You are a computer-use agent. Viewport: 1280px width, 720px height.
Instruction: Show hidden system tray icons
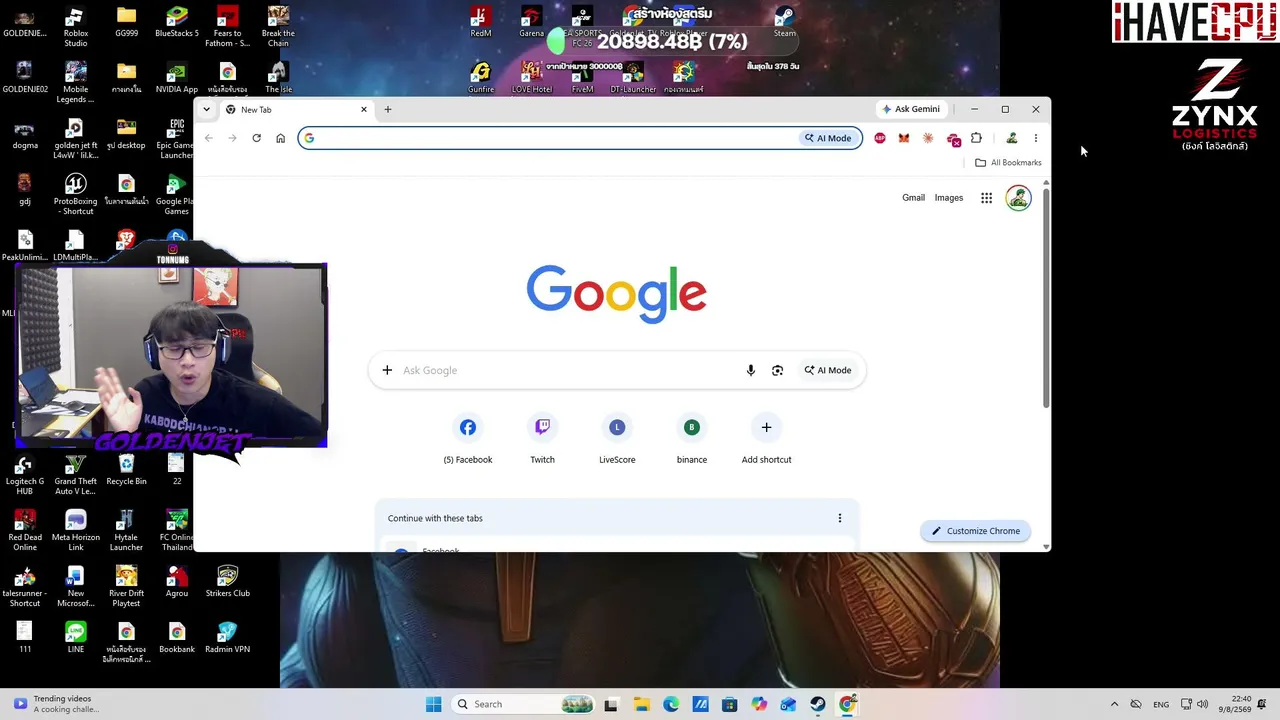[1114, 704]
